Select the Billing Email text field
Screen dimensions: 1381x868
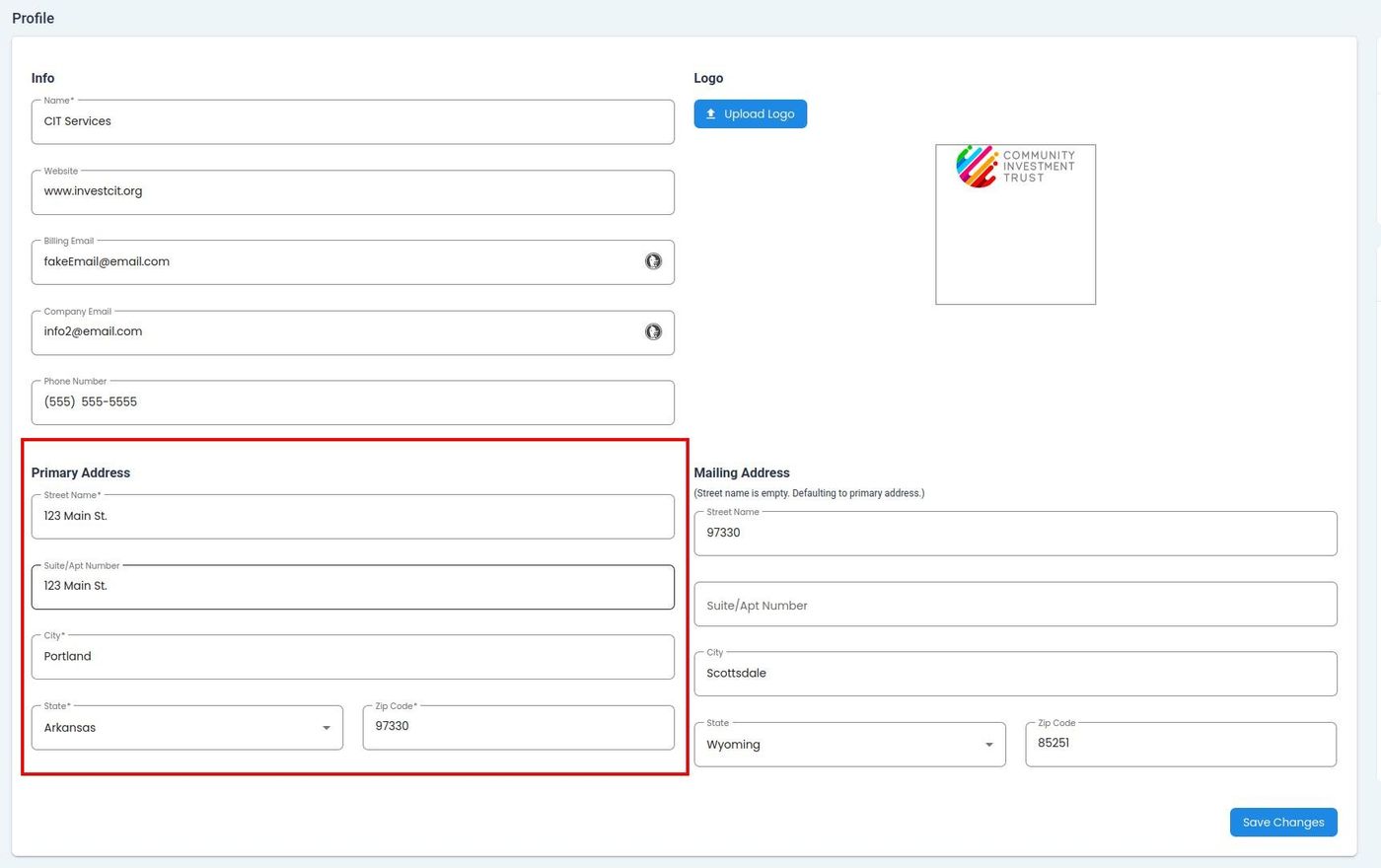[335, 262]
